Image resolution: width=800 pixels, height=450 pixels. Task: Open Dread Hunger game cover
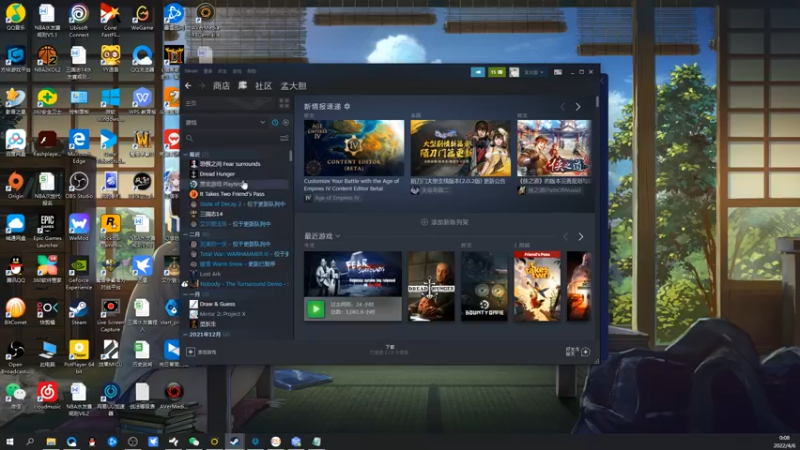click(431, 286)
